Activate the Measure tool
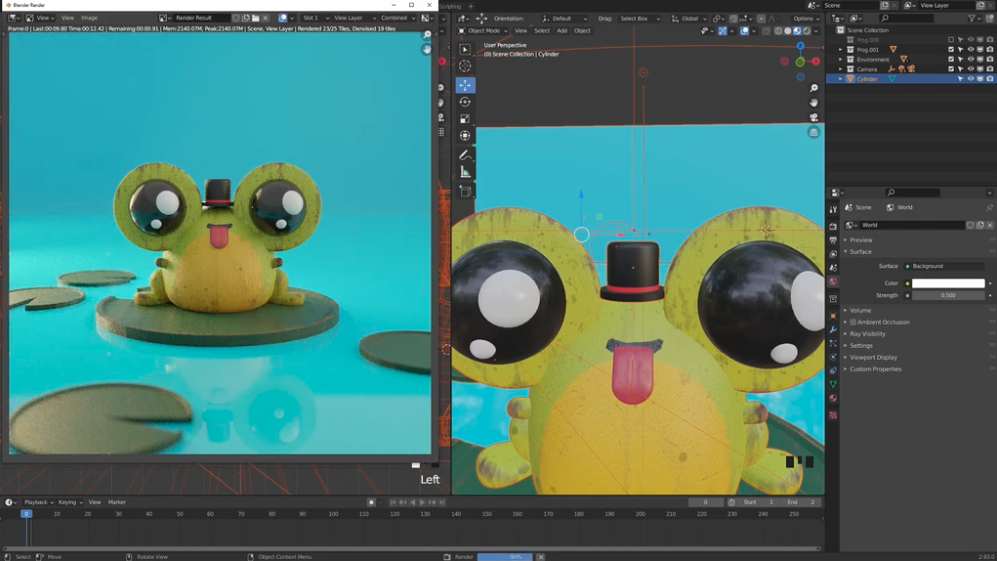This screenshot has width=997, height=561. pos(465,173)
